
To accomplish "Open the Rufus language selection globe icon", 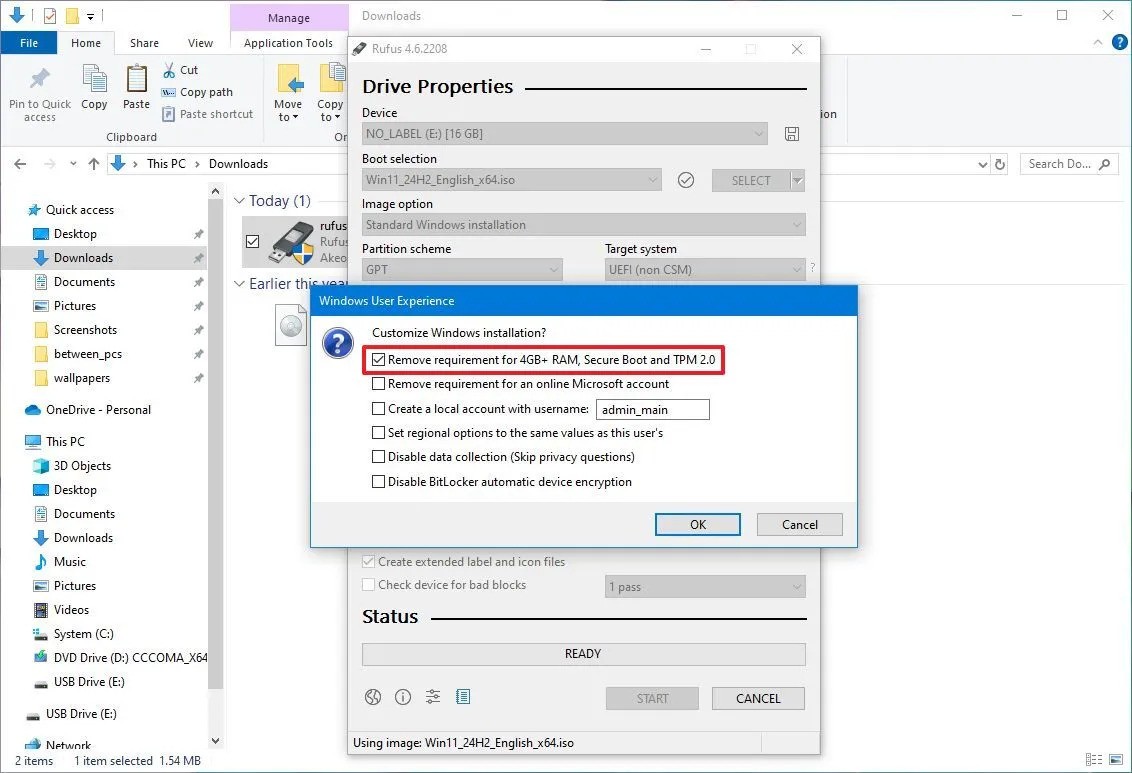I will click(x=373, y=697).
